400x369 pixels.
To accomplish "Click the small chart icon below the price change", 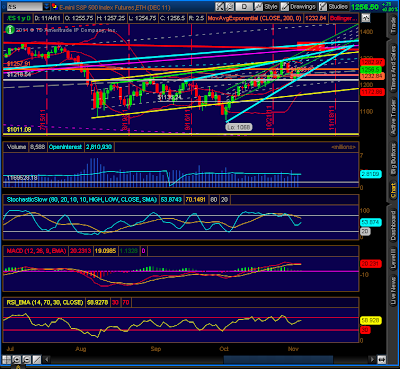I will (x=366, y=18).
